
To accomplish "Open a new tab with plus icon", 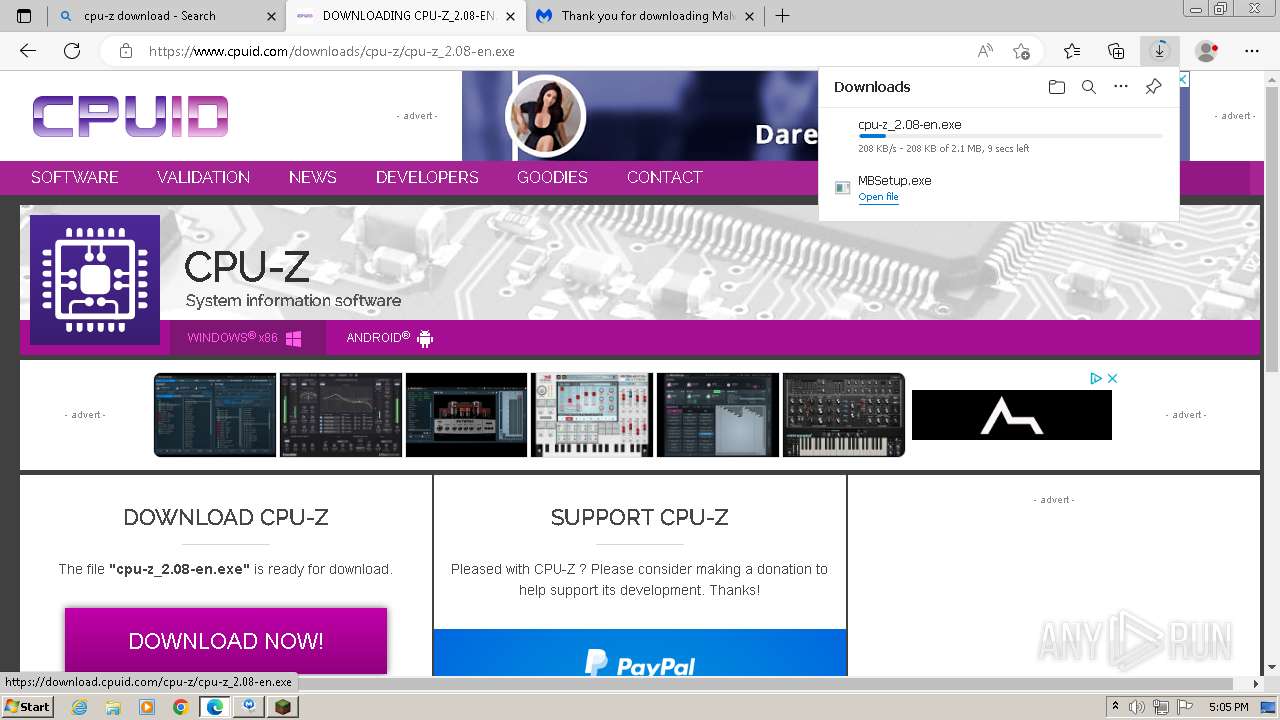I will point(782,16).
